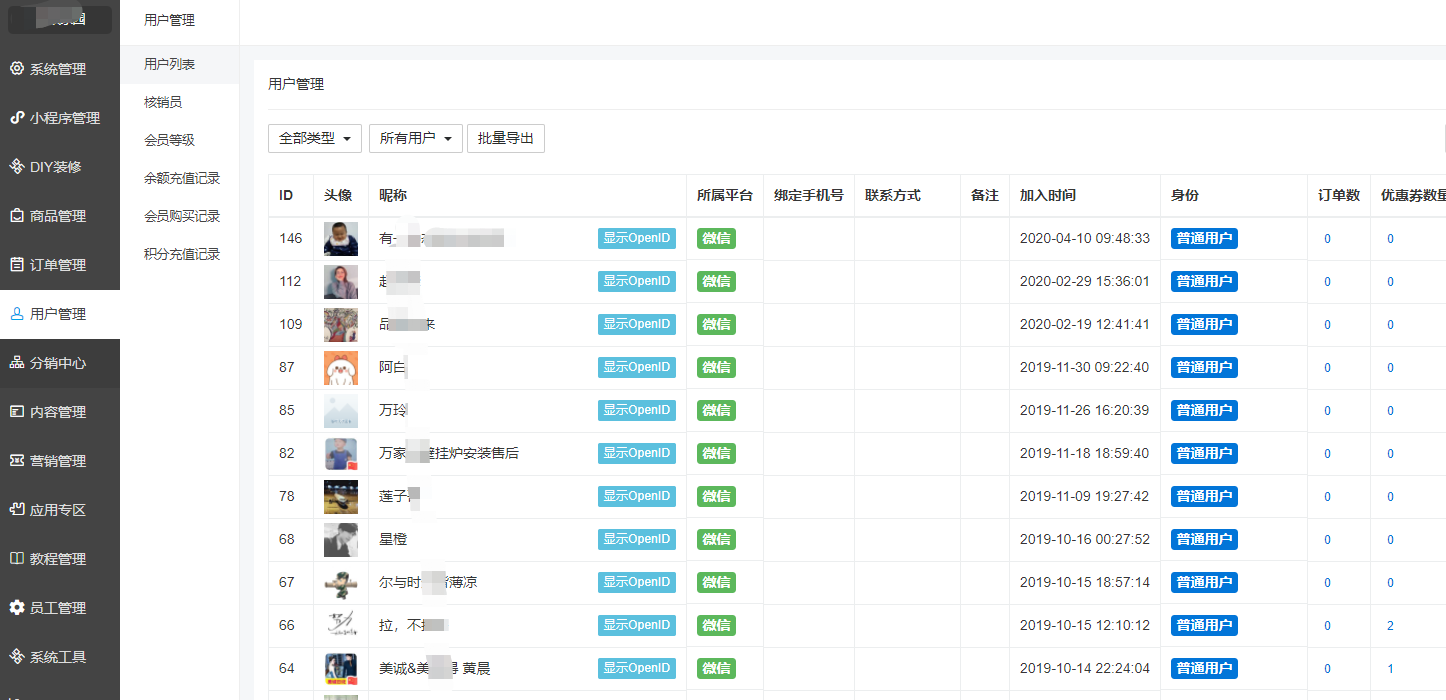1446x700 pixels.
Task: Click the 商品管理 bag icon
Action: tap(16, 216)
